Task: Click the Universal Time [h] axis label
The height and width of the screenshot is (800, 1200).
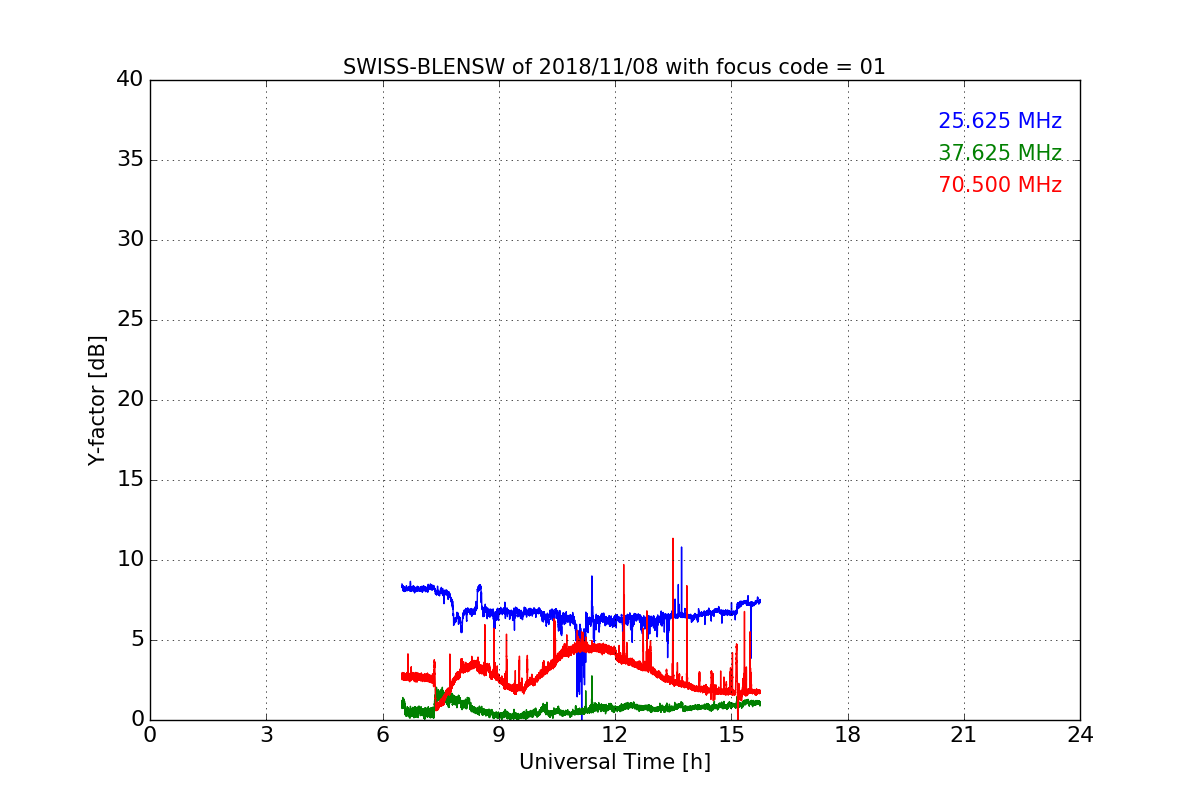Action: 614,762
